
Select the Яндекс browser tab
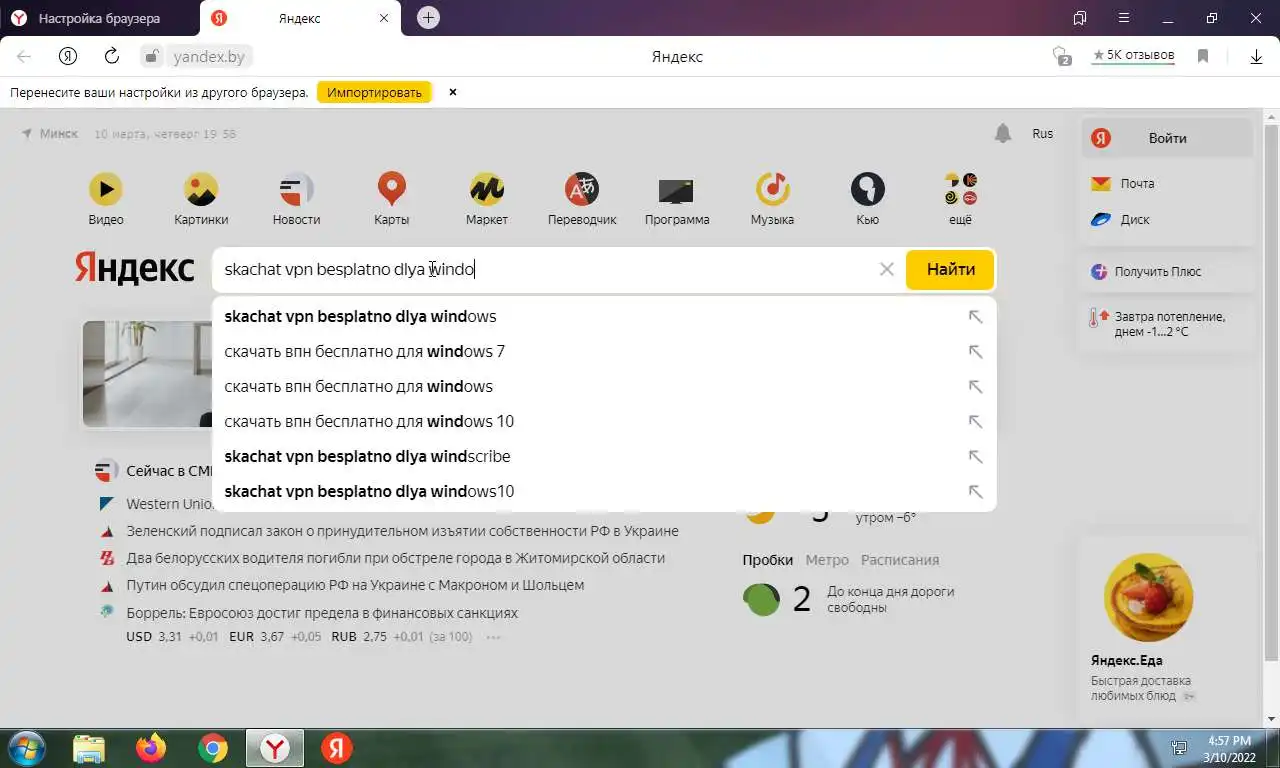pos(300,18)
